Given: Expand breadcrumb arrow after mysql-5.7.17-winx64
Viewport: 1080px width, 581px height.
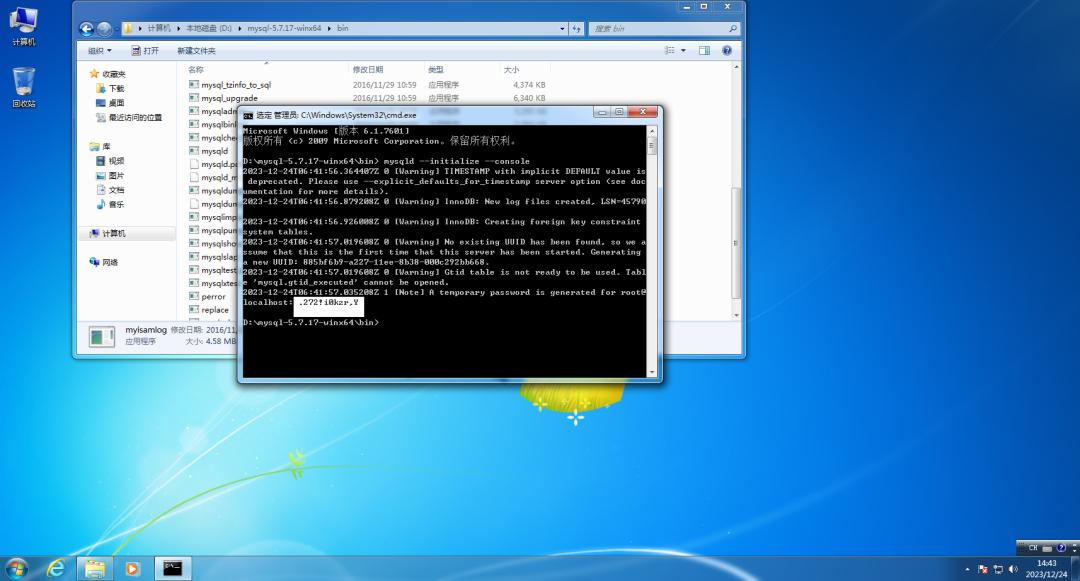Looking at the screenshot, I should tap(329, 29).
